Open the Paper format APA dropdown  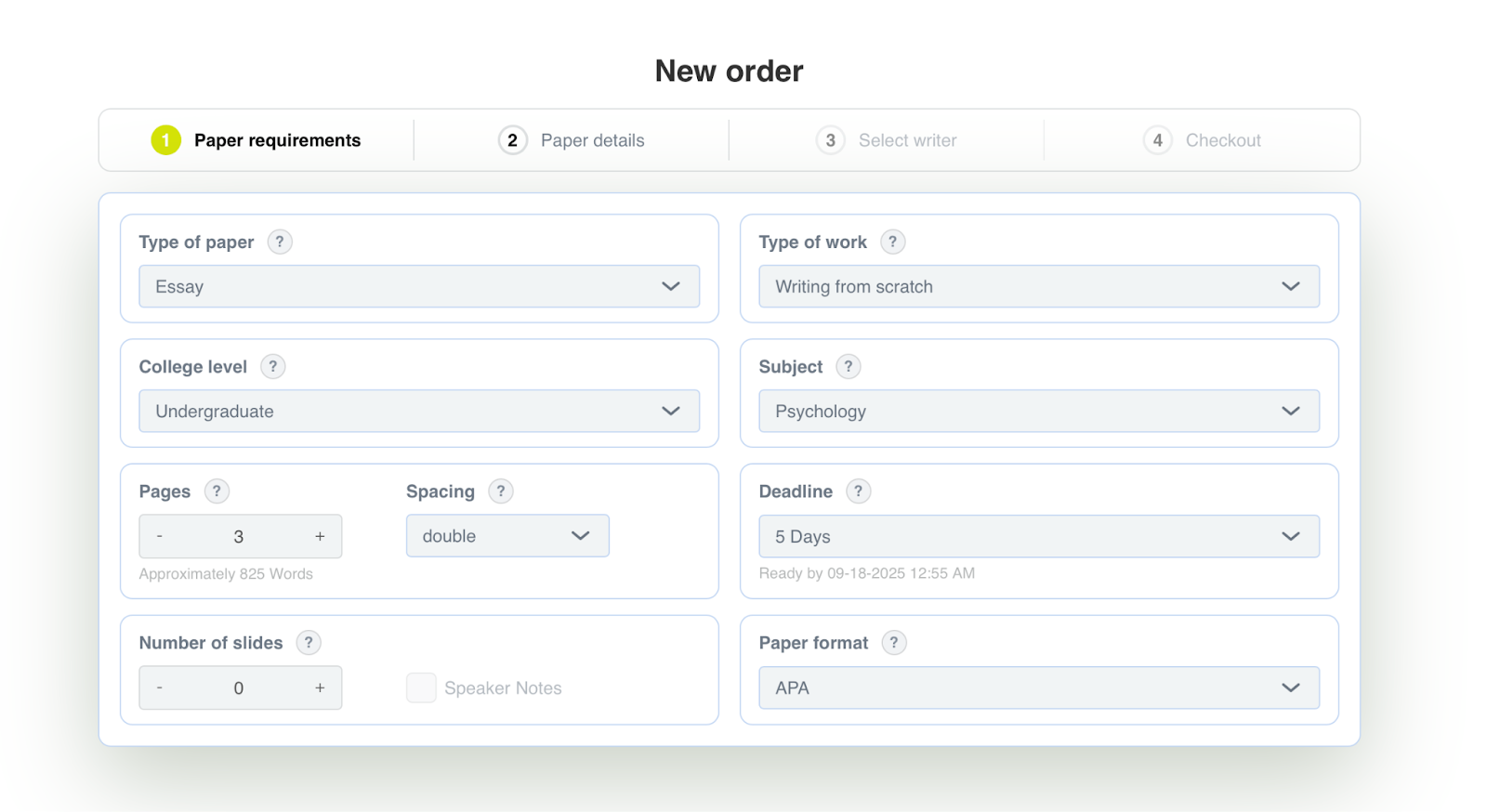pos(1038,688)
